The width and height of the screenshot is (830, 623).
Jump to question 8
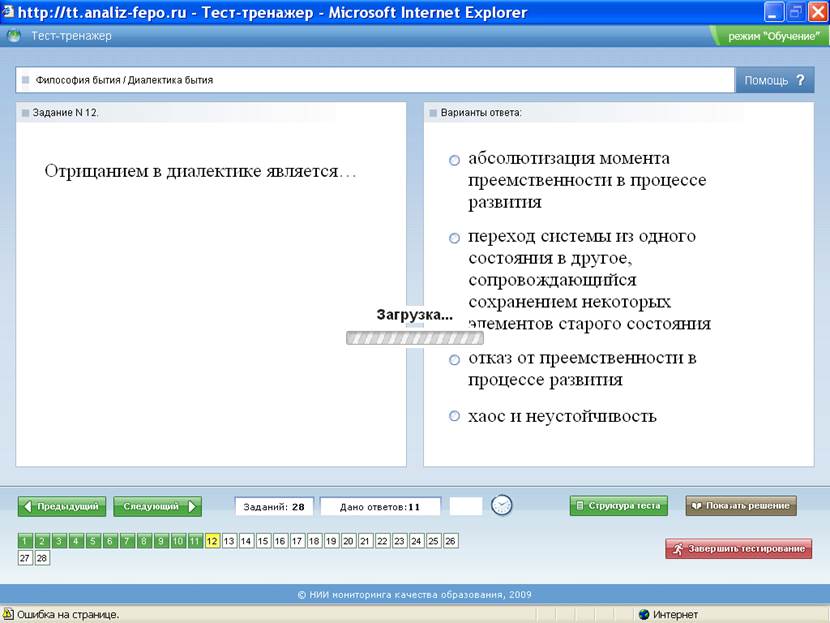point(143,541)
